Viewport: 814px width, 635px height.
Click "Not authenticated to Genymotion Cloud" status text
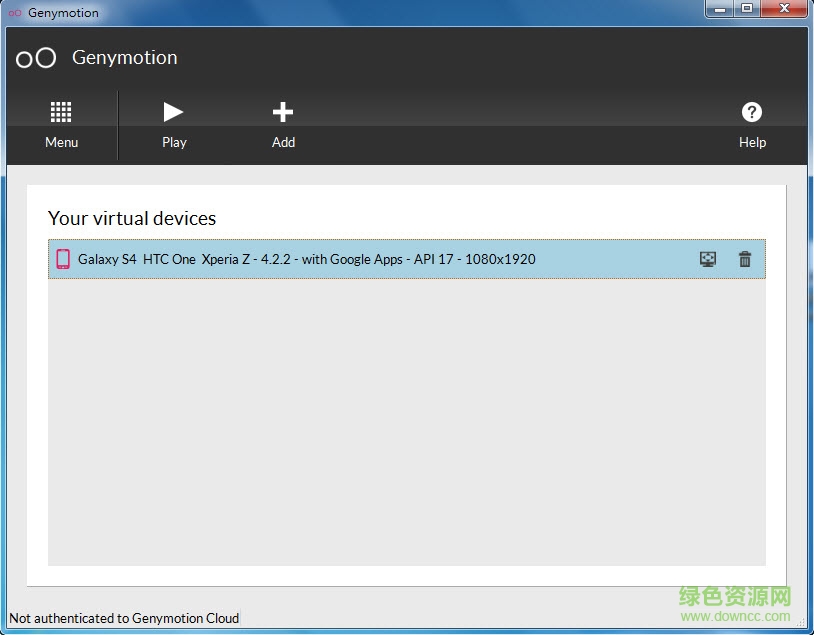tap(124, 618)
